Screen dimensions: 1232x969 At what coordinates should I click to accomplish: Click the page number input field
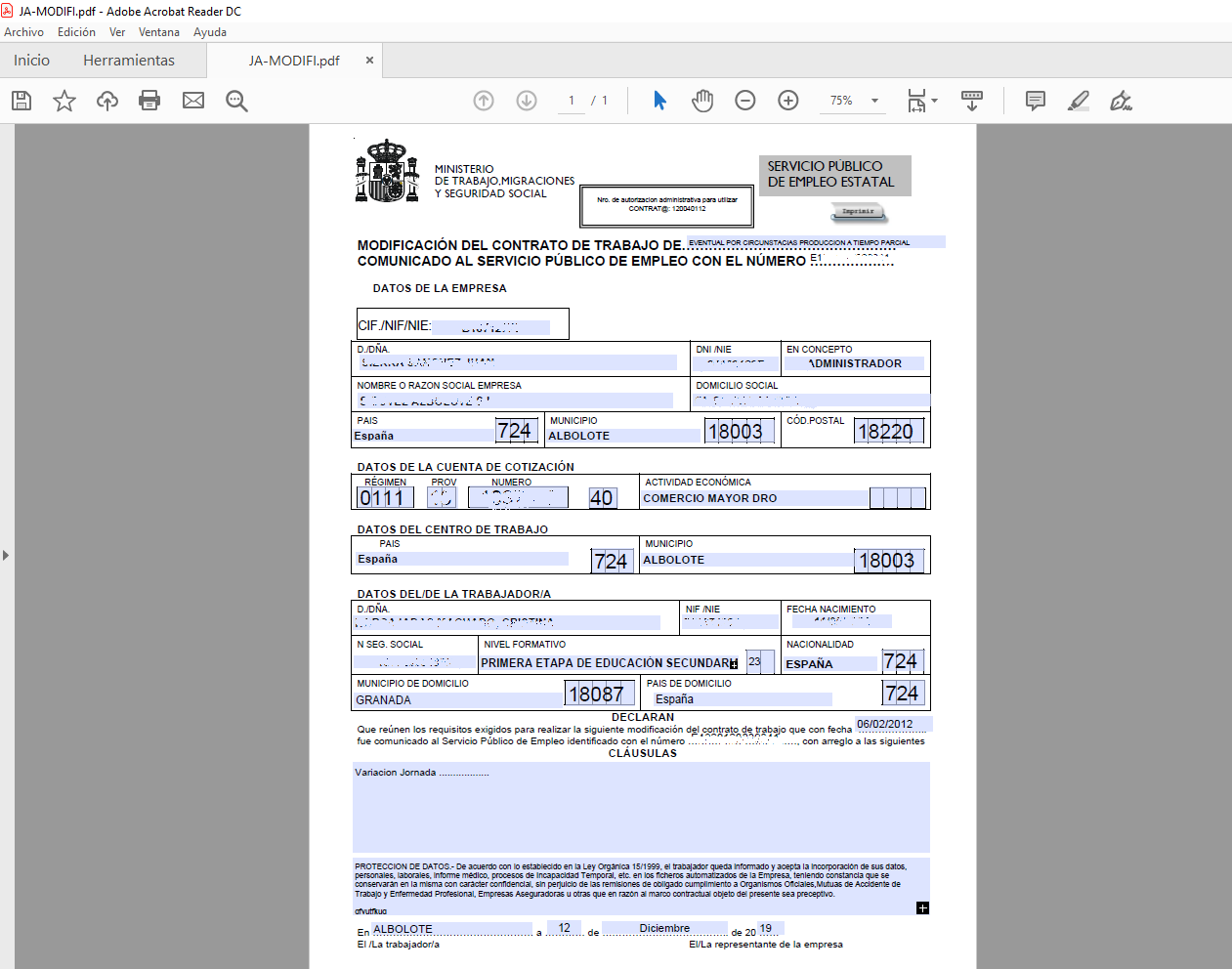[x=572, y=101]
